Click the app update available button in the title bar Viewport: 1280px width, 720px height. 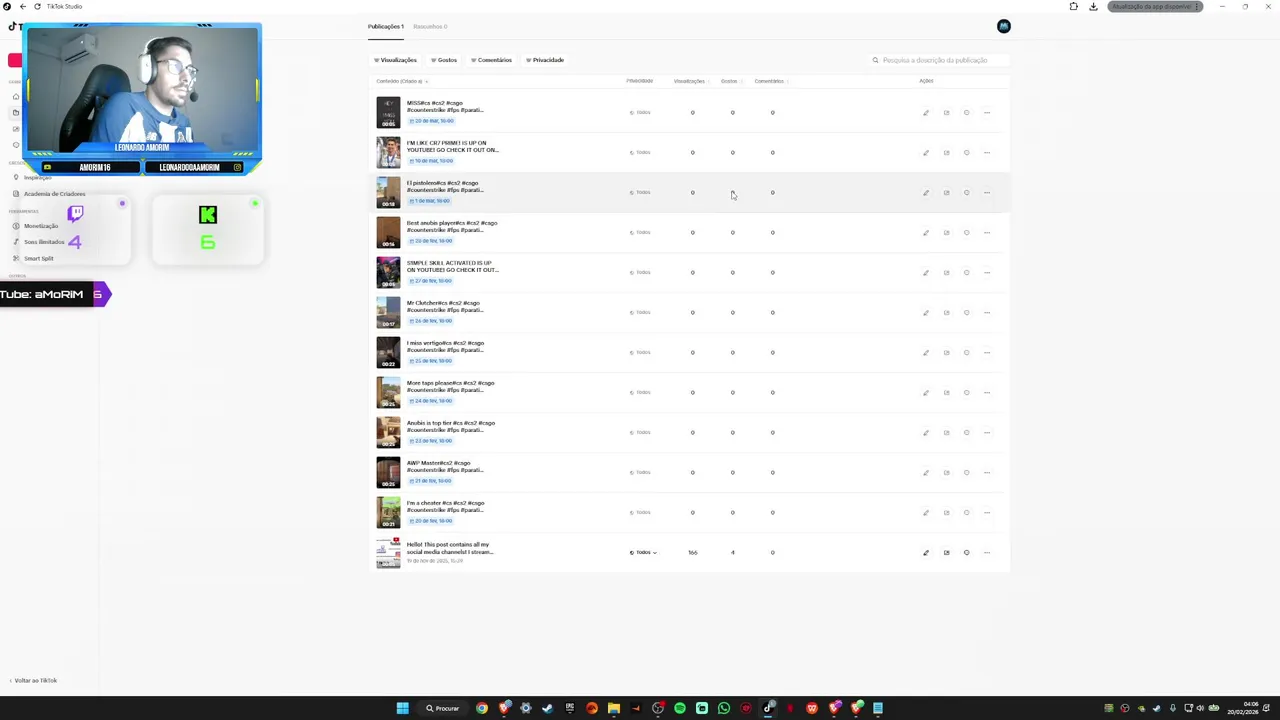1155,7
